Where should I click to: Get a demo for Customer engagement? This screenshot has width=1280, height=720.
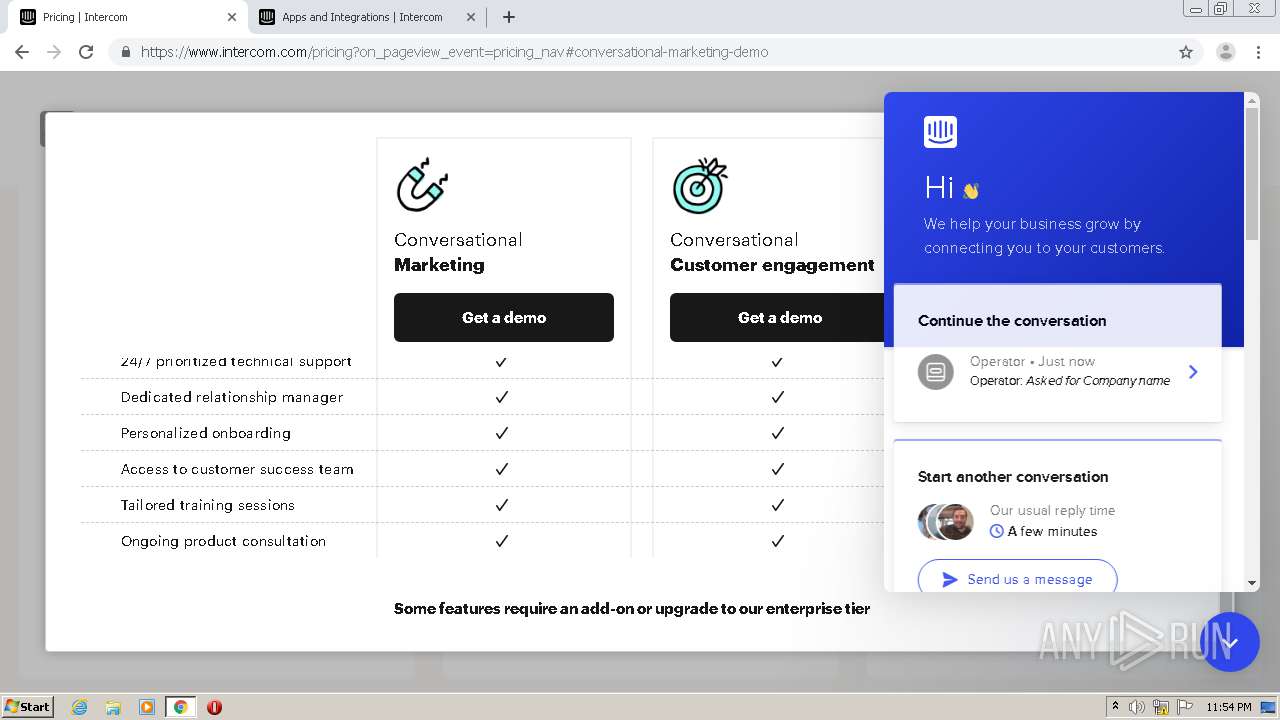(777, 317)
